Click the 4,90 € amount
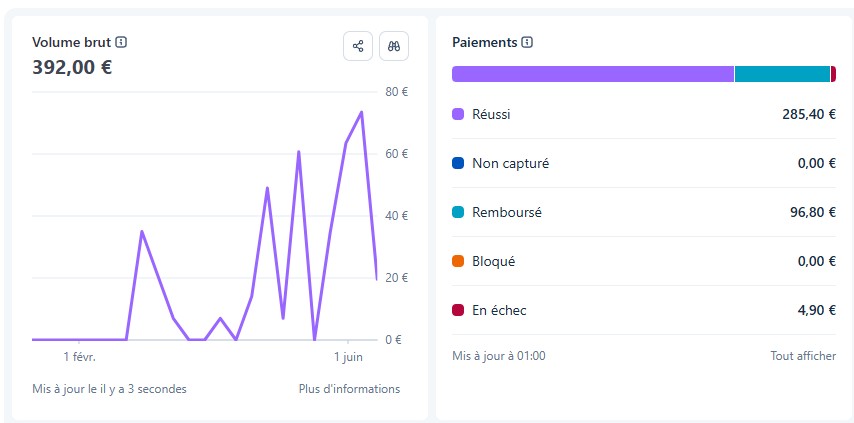854x423 pixels. point(816,310)
